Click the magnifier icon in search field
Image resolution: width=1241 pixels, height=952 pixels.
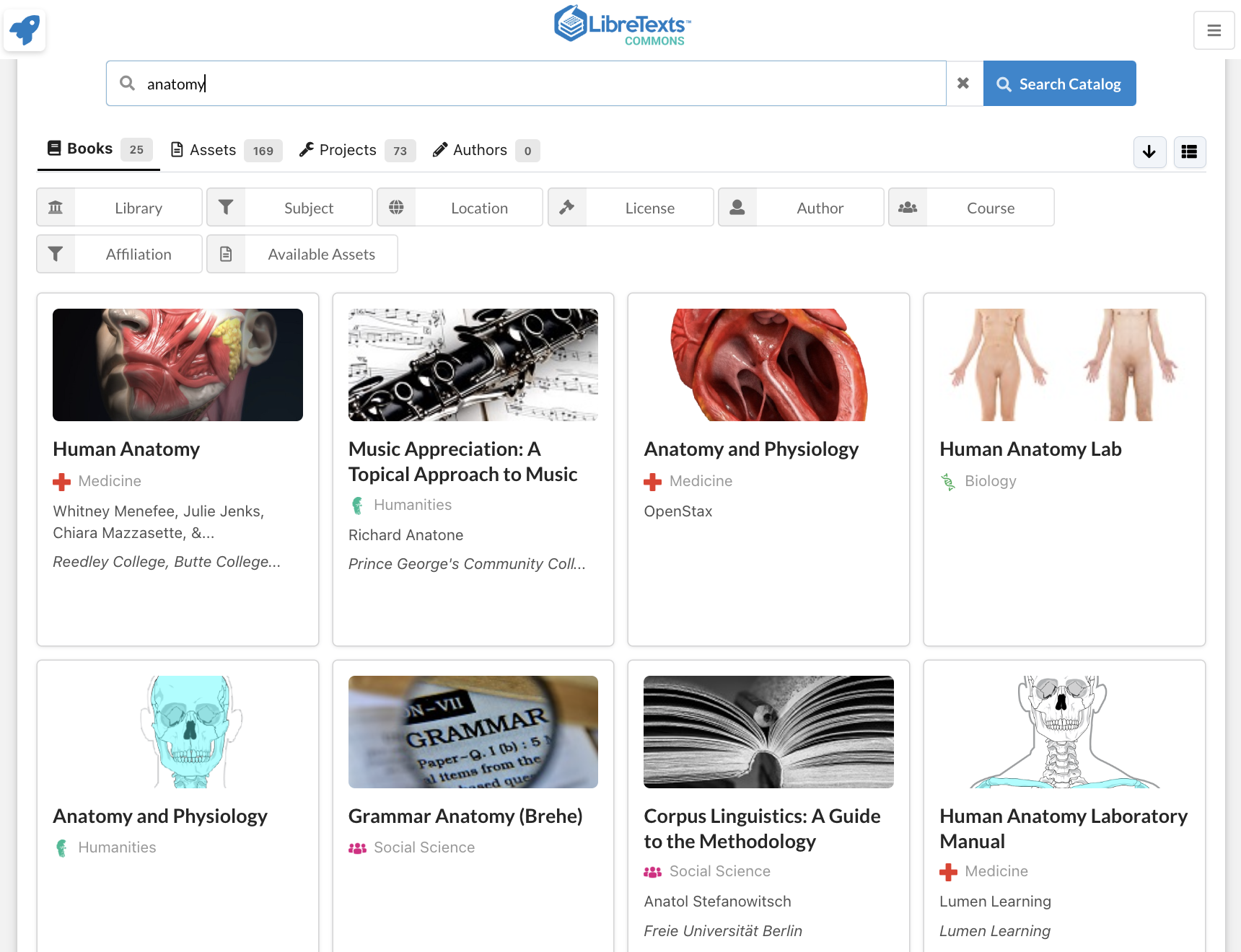click(128, 84)
